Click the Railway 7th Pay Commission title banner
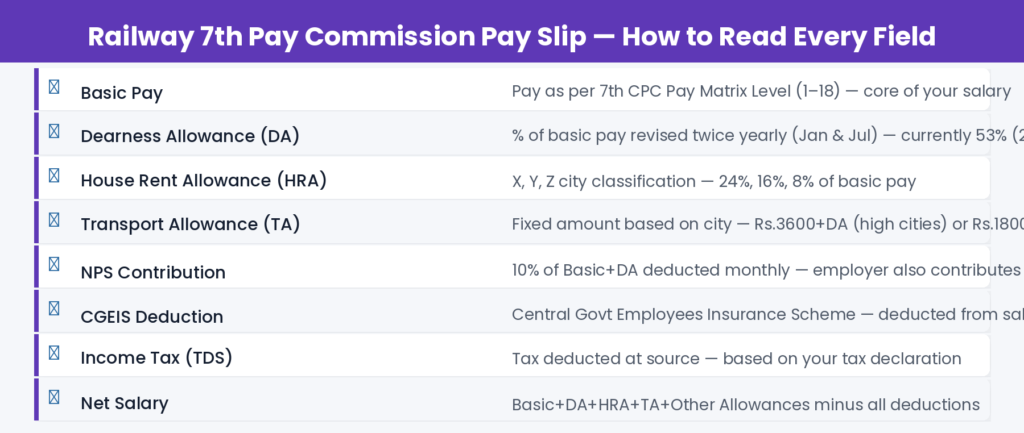 pos(511,37)
